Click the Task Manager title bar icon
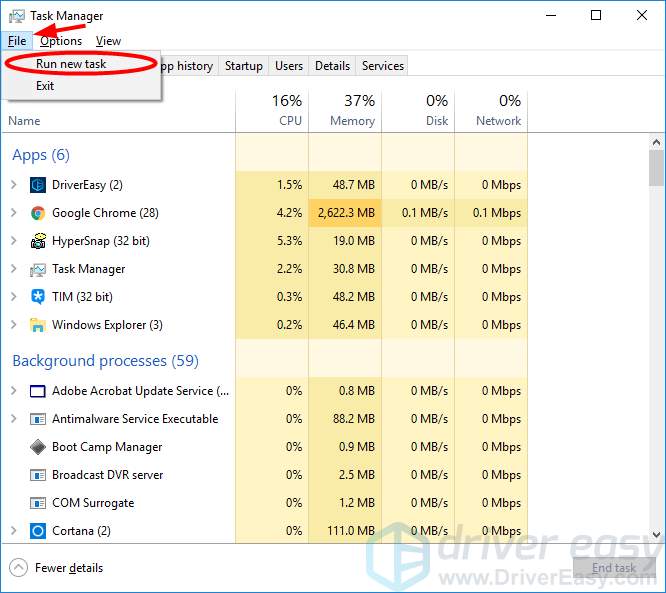 (x=17, y=16)
